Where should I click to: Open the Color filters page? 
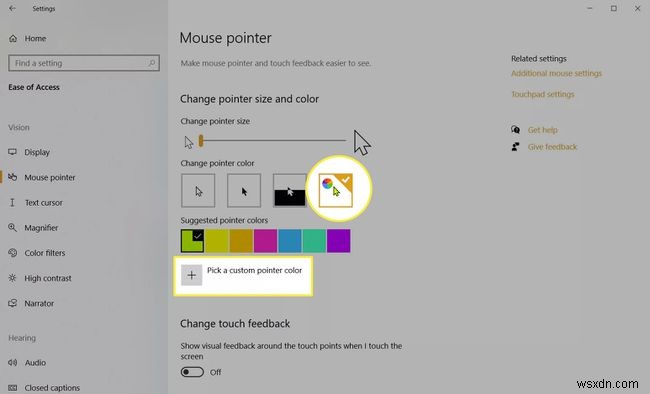tap(45, 253)
